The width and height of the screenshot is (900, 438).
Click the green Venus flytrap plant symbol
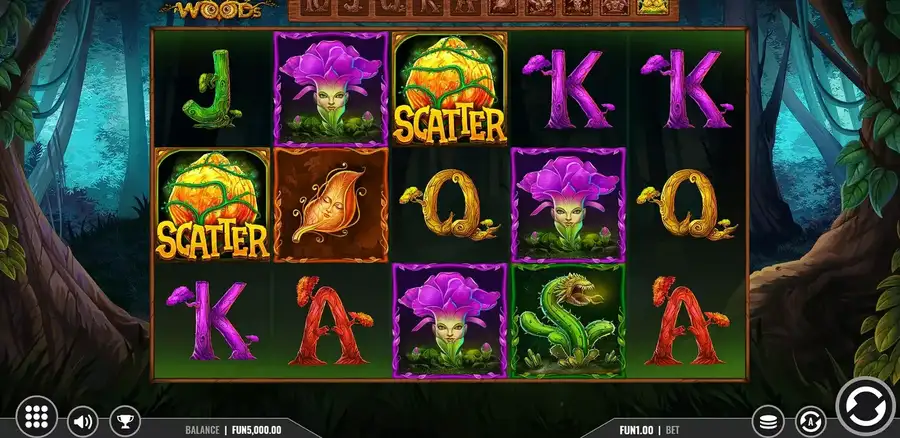pos(568,320)
